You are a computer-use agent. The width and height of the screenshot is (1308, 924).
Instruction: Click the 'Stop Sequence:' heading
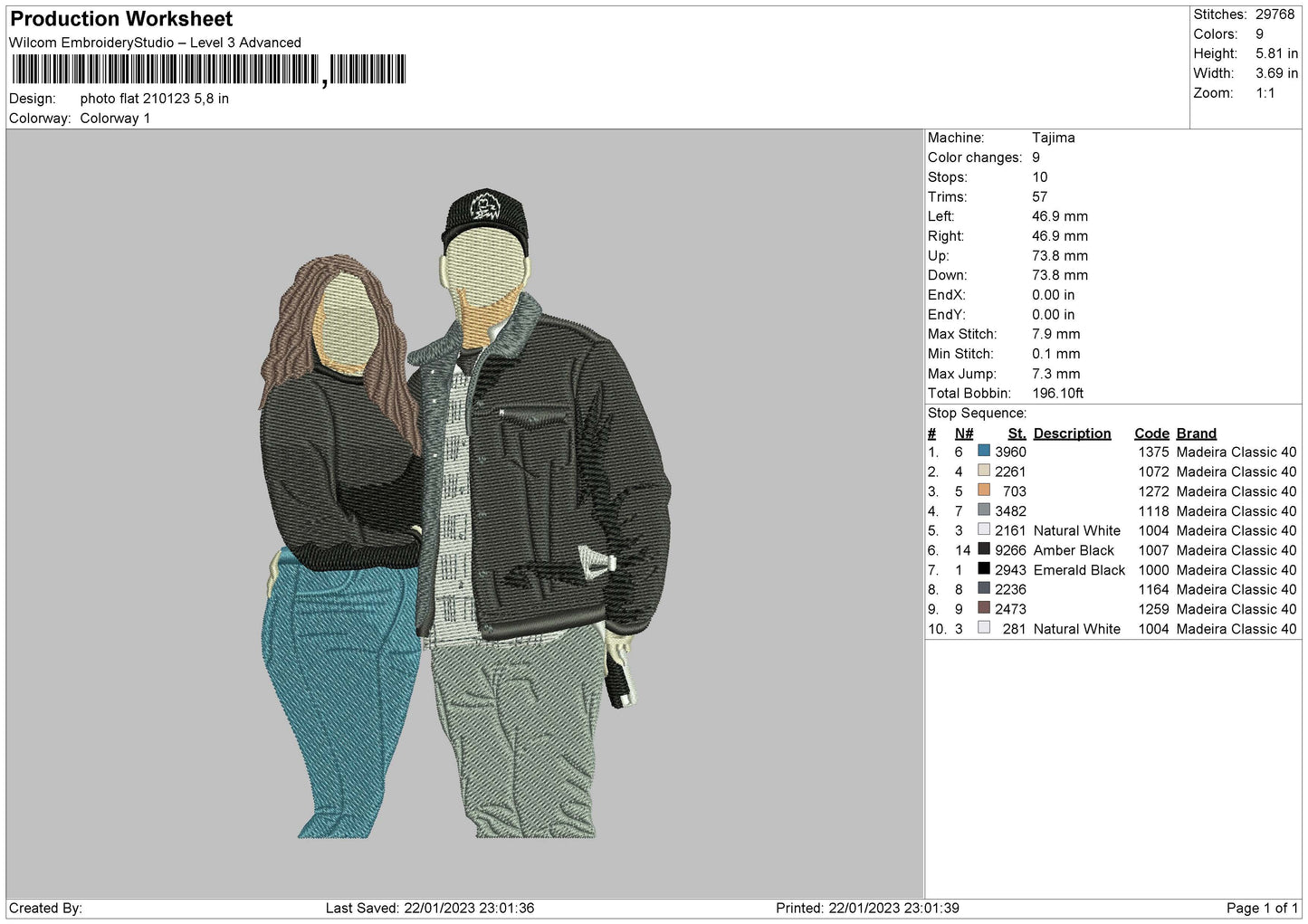click(977, 413)
